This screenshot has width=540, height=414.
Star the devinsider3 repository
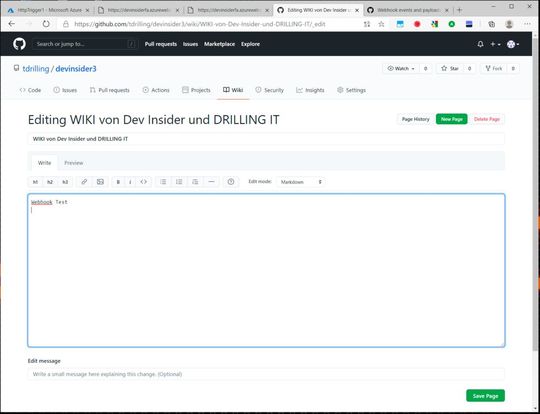450,69
